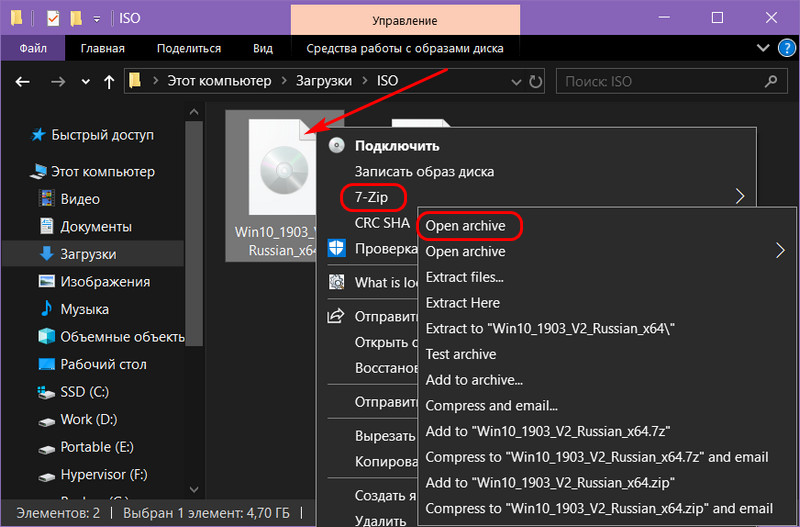Switch to the Главная ribbon tab
The image size is (800, 527).
coord(103,48)
